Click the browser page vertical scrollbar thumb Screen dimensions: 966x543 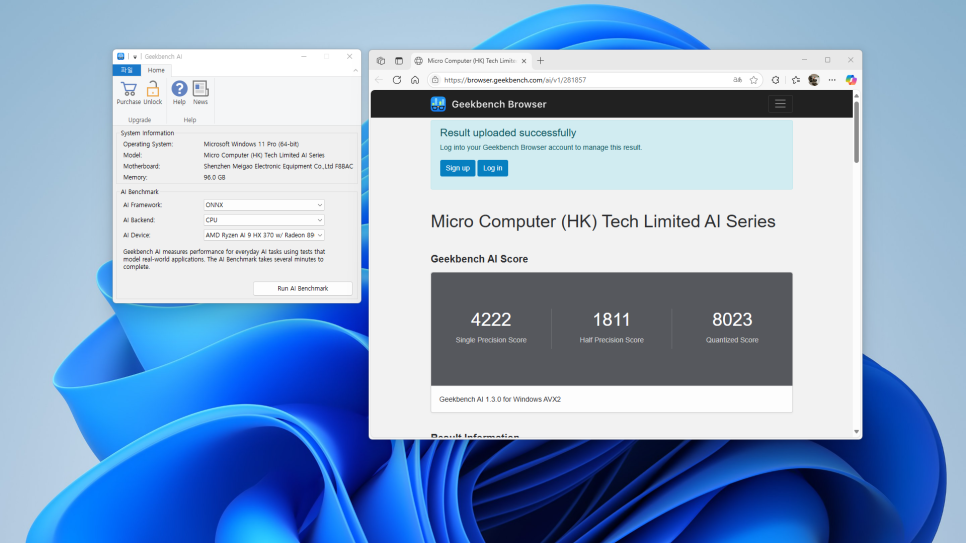[x=856, y=132]
